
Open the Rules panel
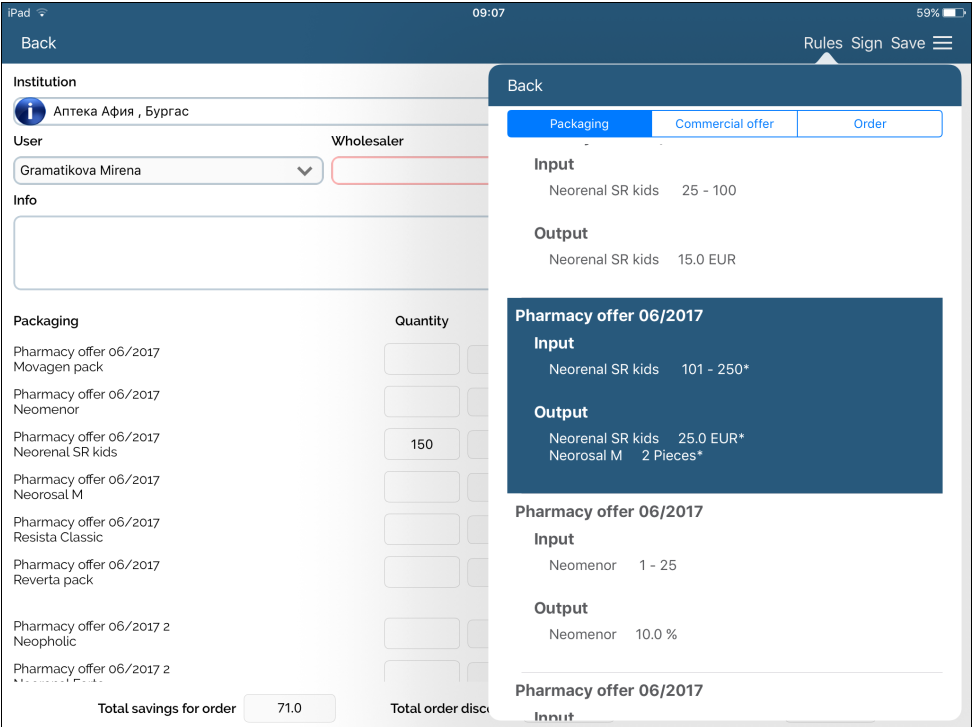pyautogui.click(x=823, y=43)
